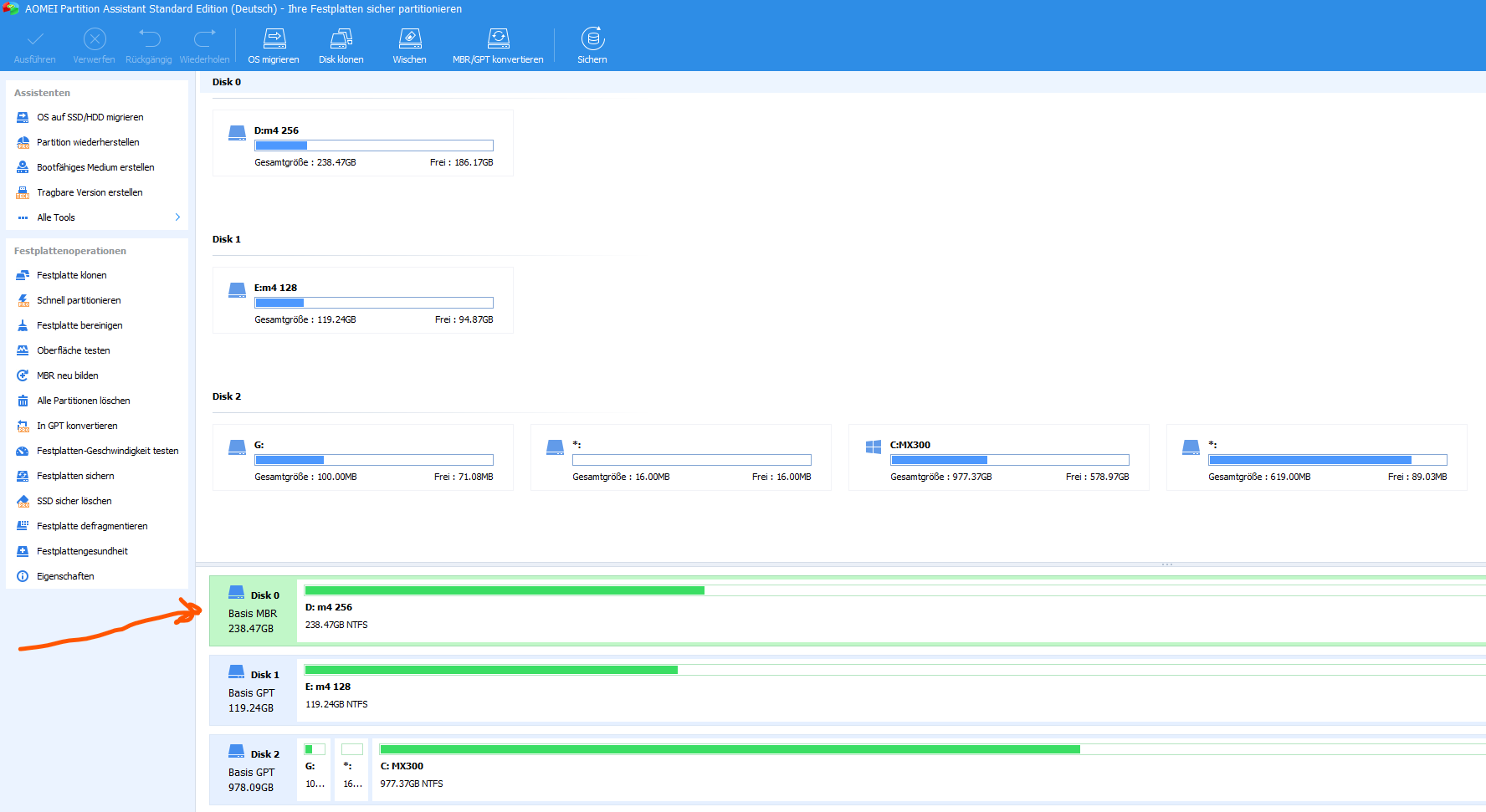This screenshot has height=812, width=1486.
Task: Click the E: m4 128 usage bar in disk map
Action: (895, 670)
